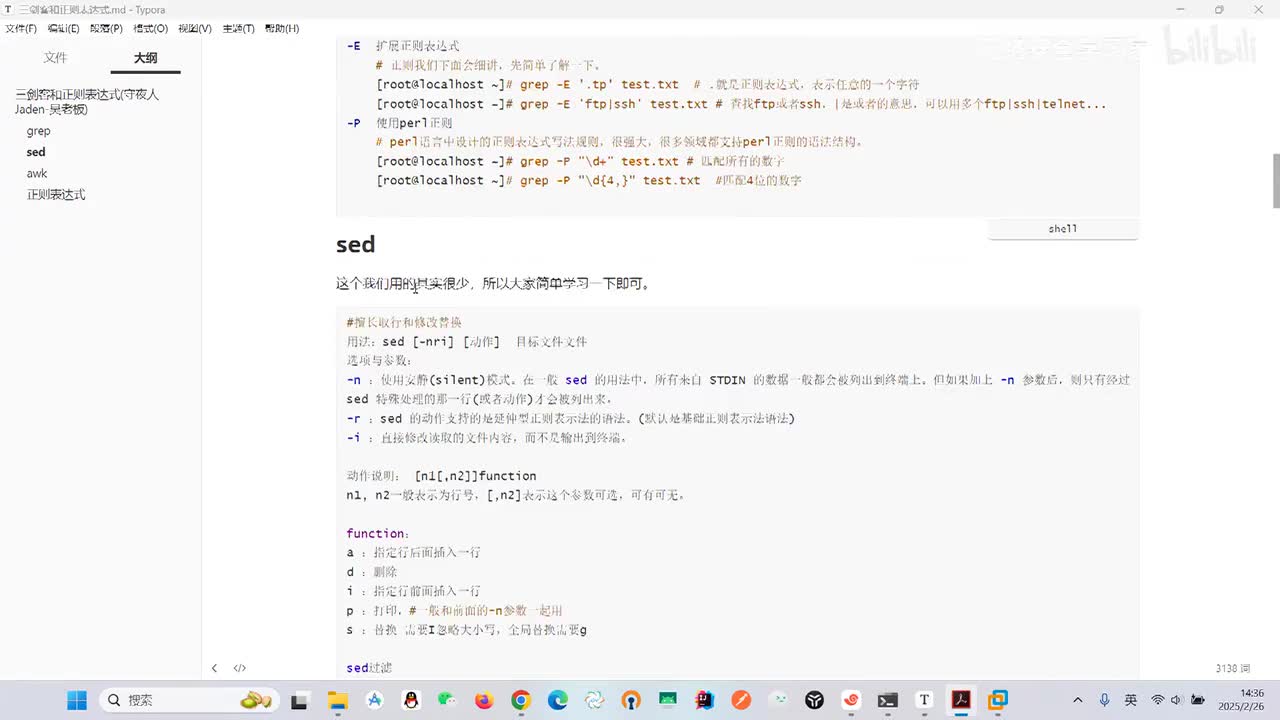Image resolution: width=1280 pixels, height=720 pixels.
Task: Open Task View on the taskbar
Action: point(299,700)
